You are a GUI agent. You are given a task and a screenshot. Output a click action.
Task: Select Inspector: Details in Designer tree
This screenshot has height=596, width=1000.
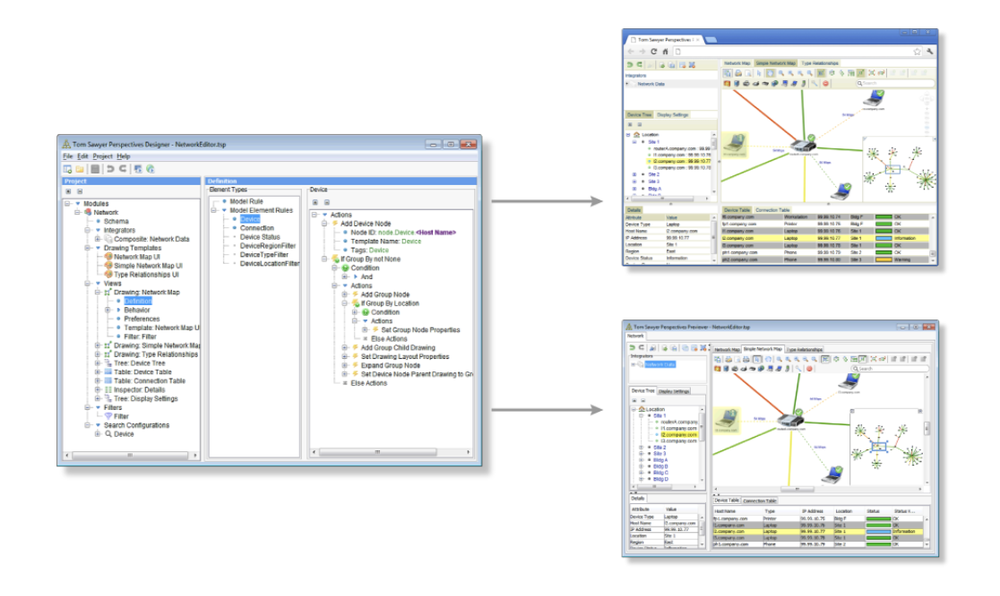coord(139,389)
